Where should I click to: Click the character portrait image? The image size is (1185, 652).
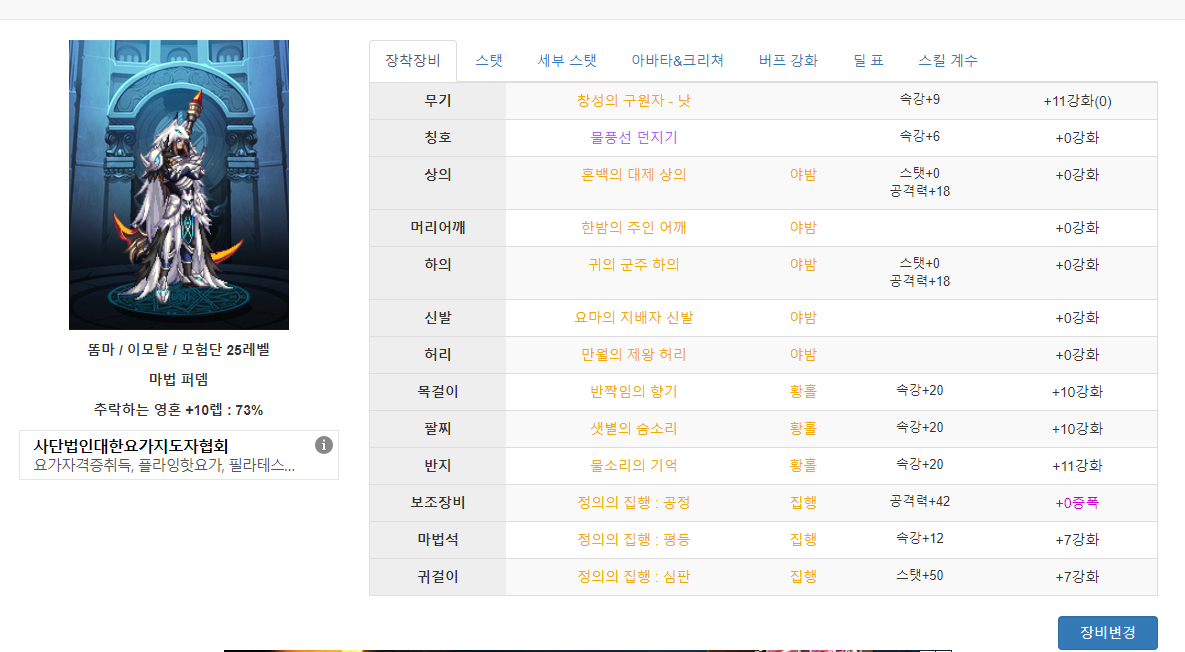click(179, 184)
